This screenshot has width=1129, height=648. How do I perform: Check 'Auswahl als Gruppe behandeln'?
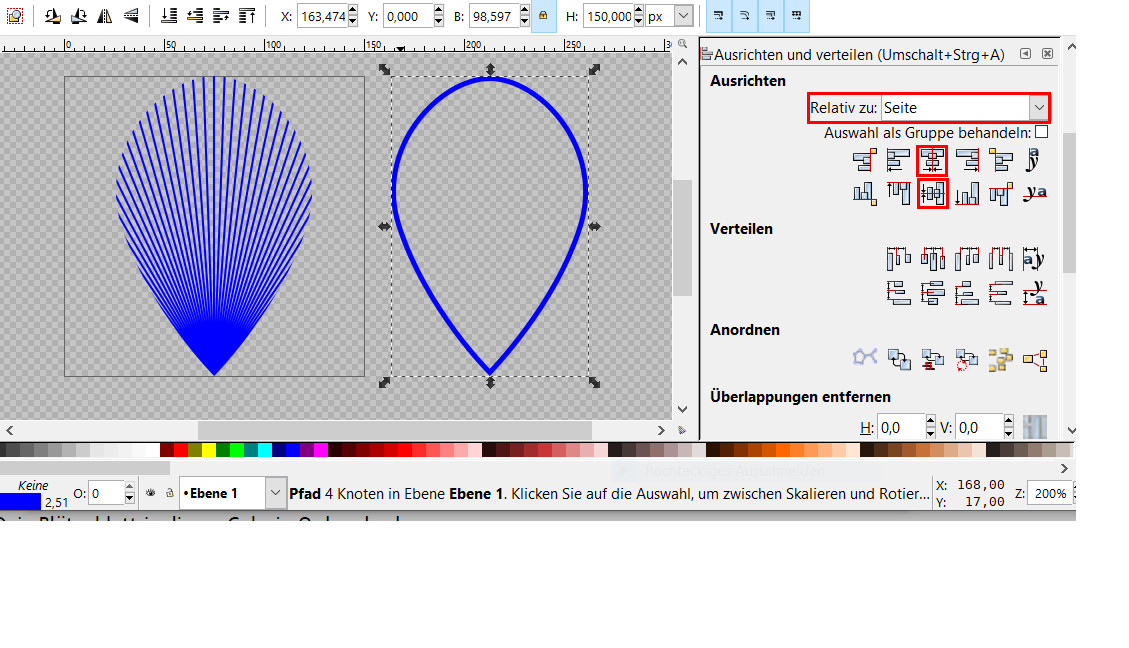tap(1041, 132)
